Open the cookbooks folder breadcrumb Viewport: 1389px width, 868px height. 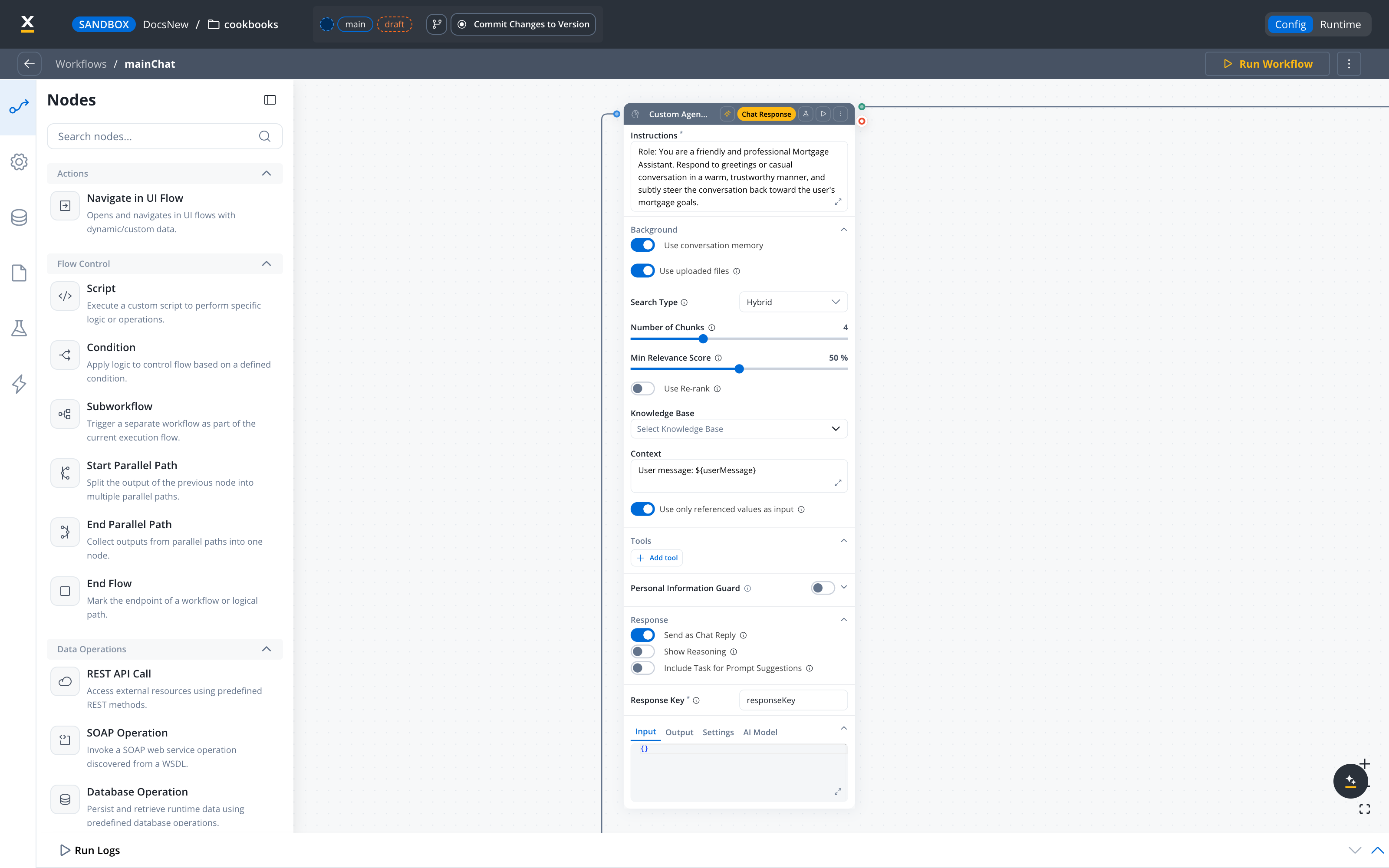tap(243, 24)
